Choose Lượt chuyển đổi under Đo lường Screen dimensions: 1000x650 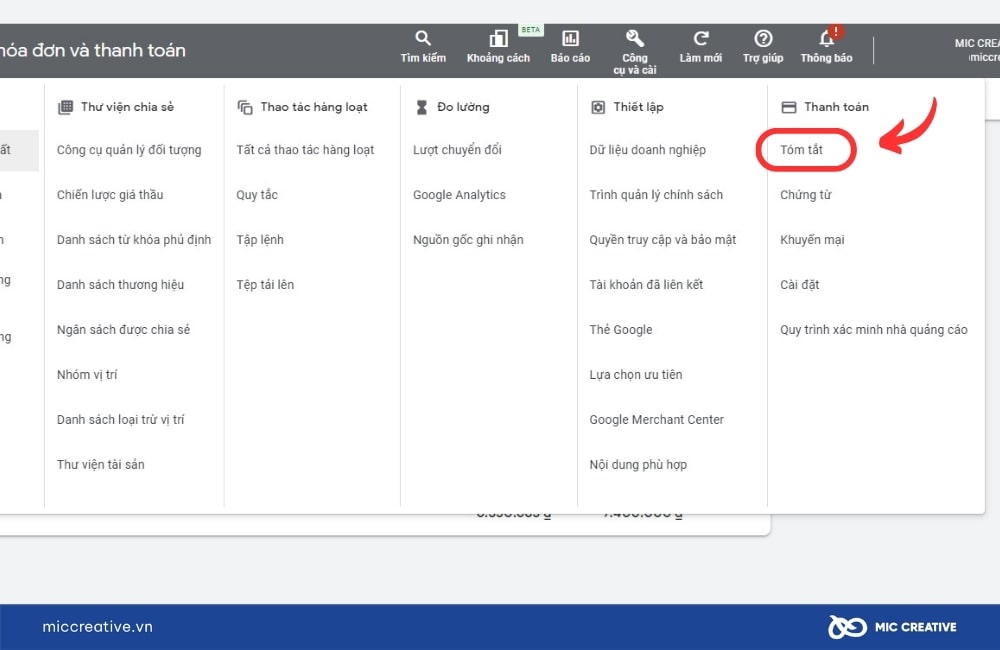(457, 150)
